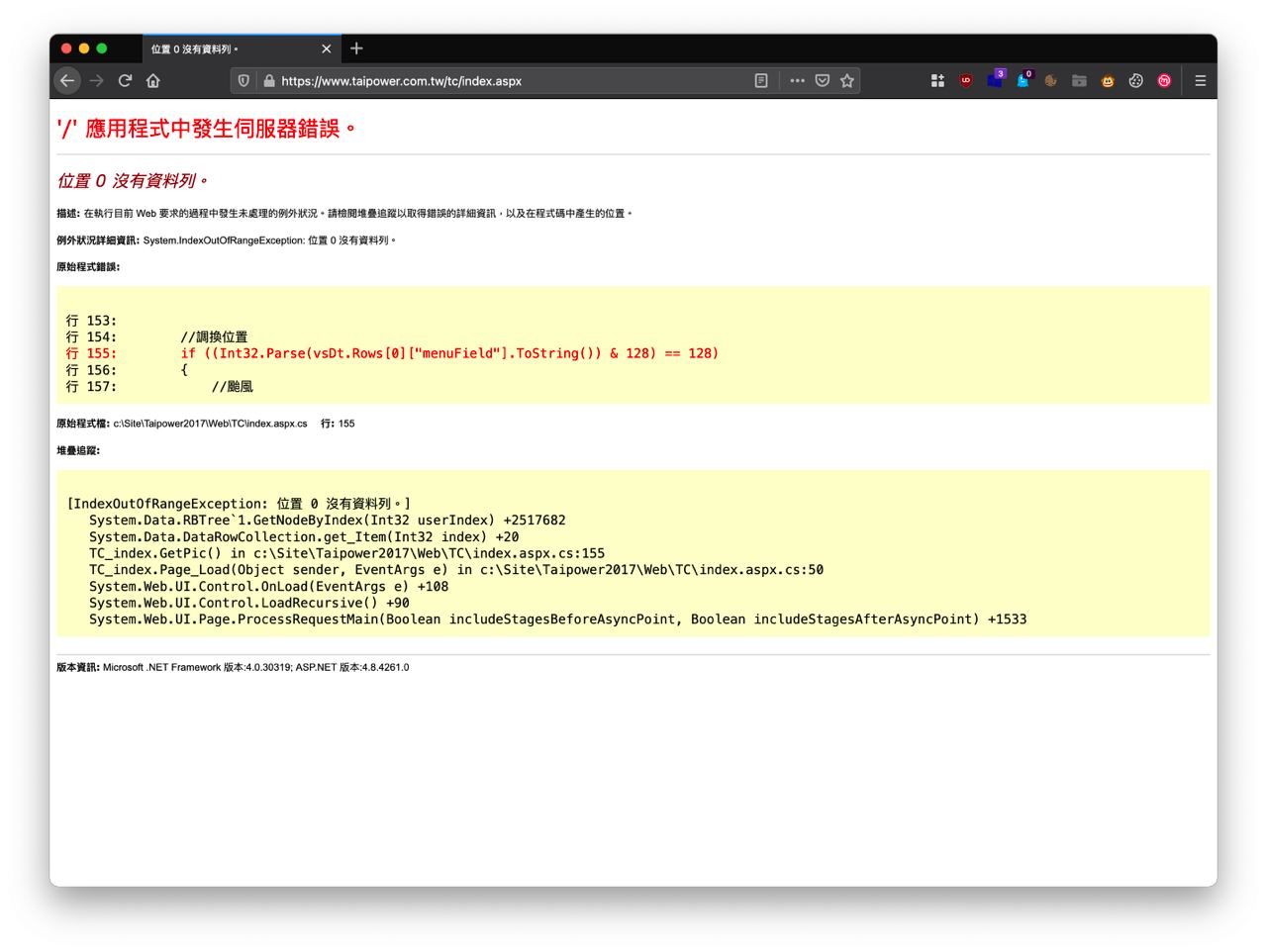This screenshot has width=1267, height=952.
Task: Open the Firefox hamburger menu
Action: point(1200,81)
